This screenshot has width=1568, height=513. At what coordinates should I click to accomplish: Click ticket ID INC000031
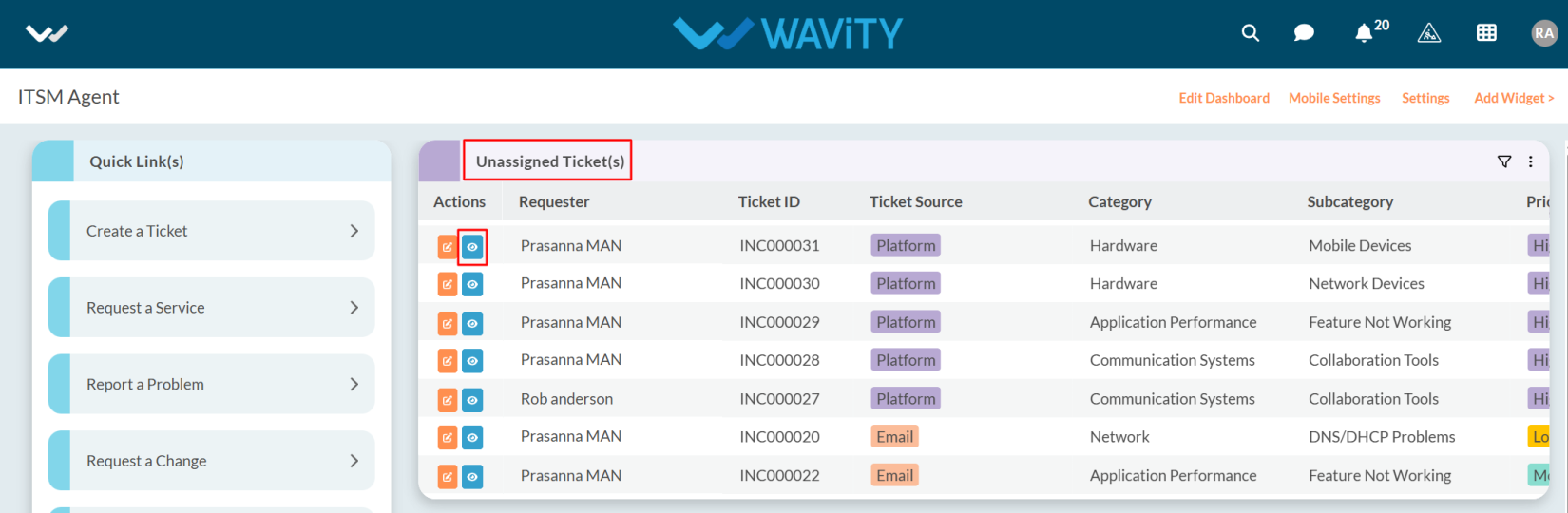click(779, 245)
